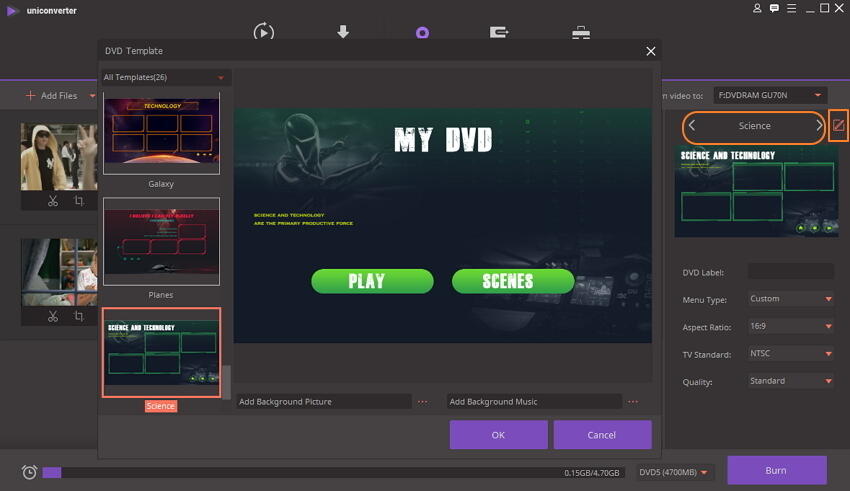Confirm the template with OK button
The image size is (850, 491).
[x=498, y=435]
